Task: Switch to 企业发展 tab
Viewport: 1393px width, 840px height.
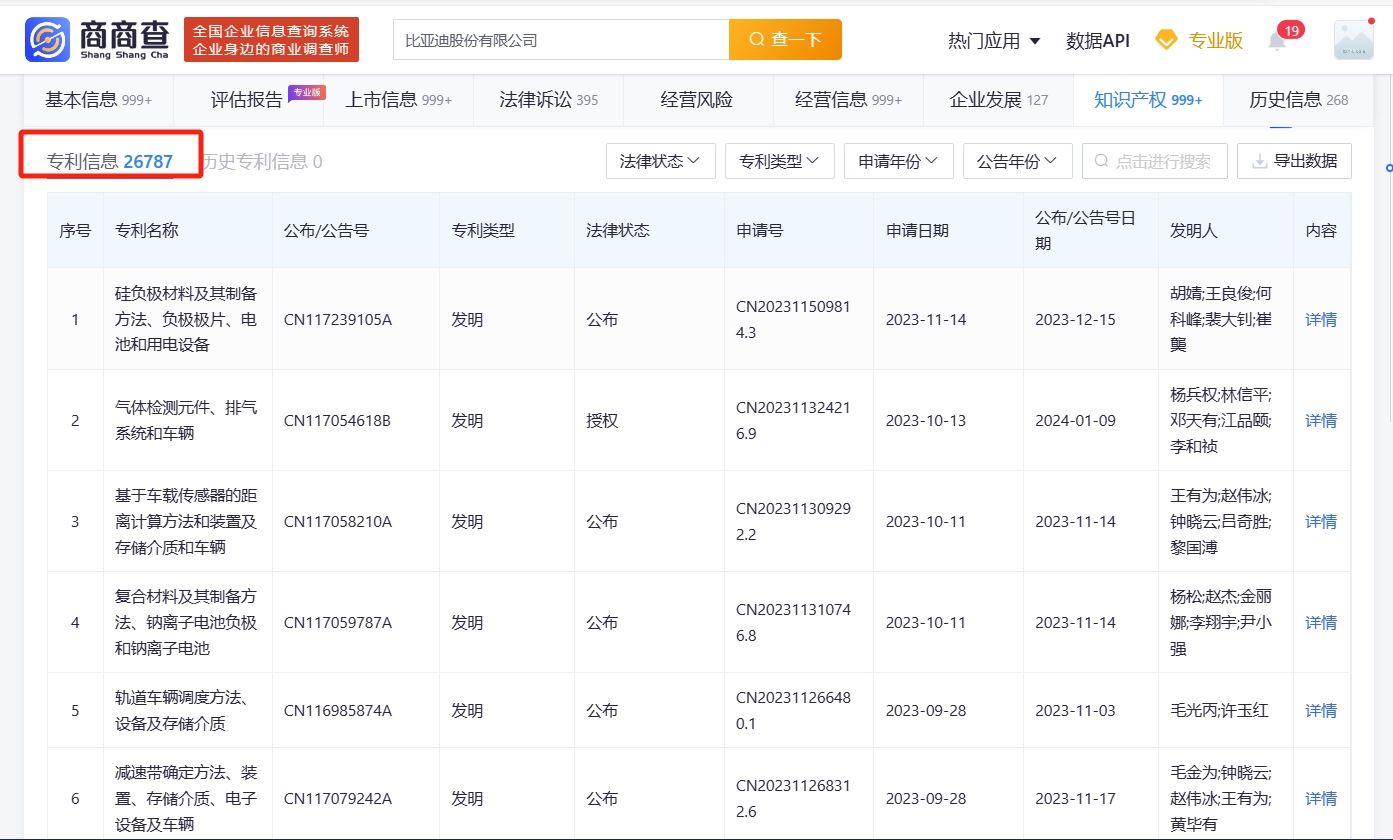Action: click(x=998, y=99)
